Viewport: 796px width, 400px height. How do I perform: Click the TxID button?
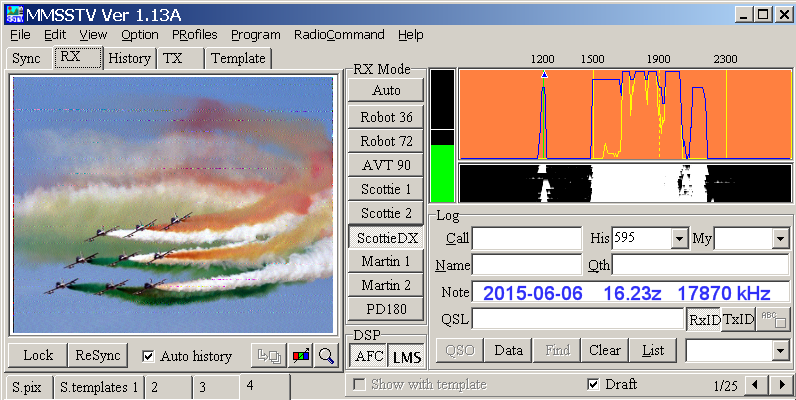point(738,319)
